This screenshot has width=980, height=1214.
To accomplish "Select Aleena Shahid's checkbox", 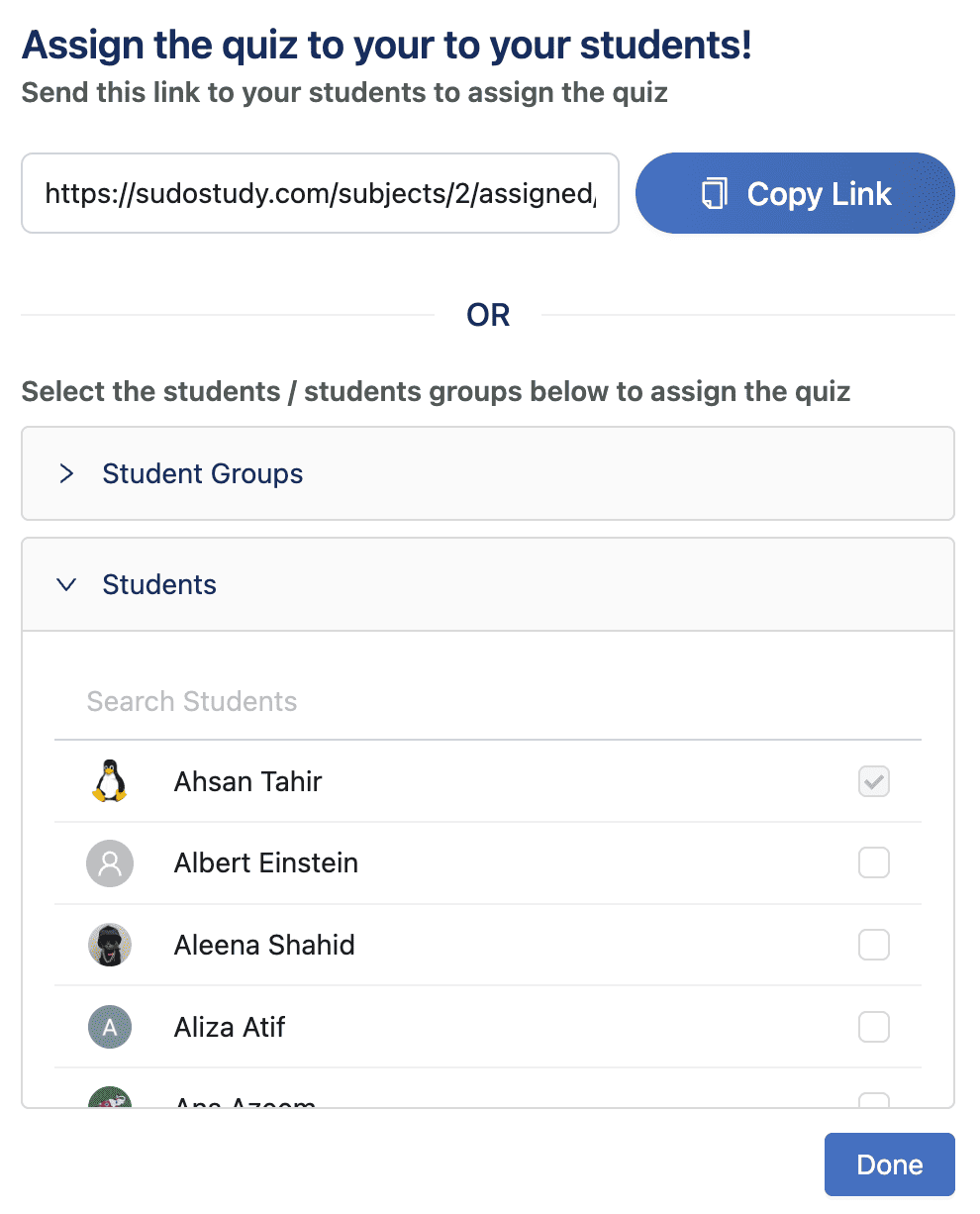I will (x=873, y=945).
